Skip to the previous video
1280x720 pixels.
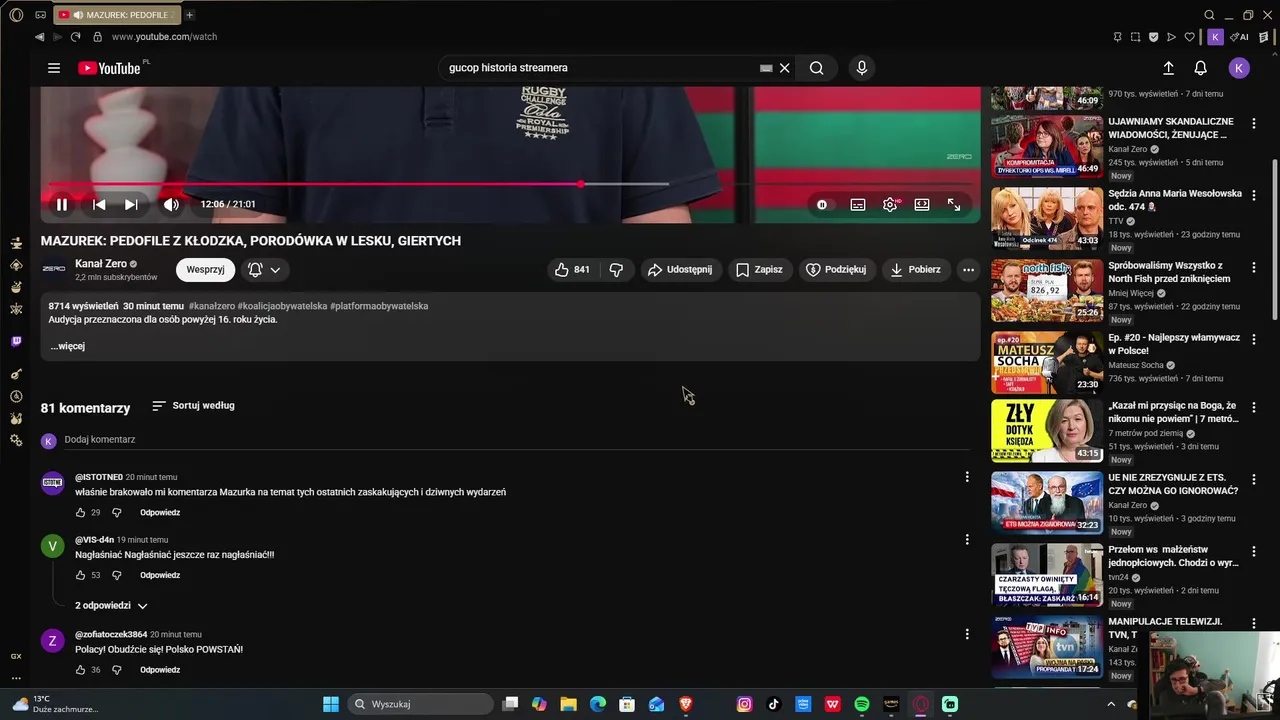(99, 204)
